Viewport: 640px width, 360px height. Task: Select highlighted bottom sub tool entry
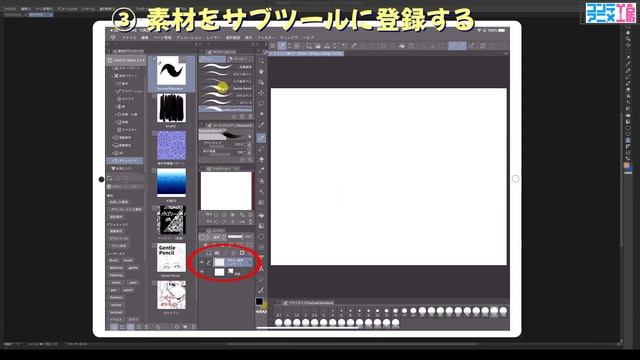pos(226,109)
